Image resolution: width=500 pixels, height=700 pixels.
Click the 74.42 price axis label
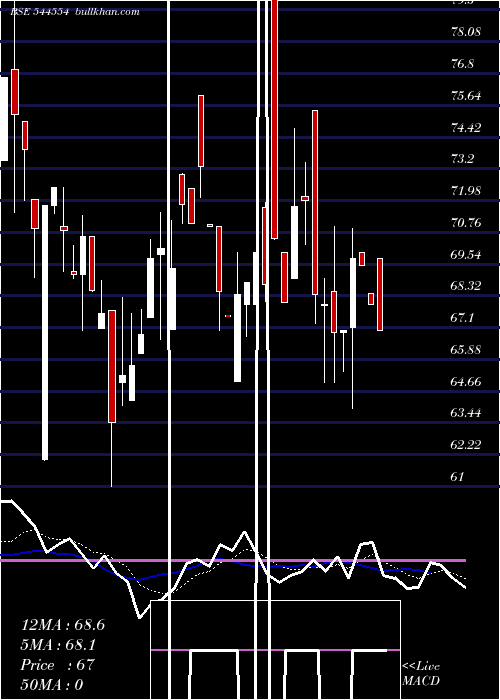(466, 128)
